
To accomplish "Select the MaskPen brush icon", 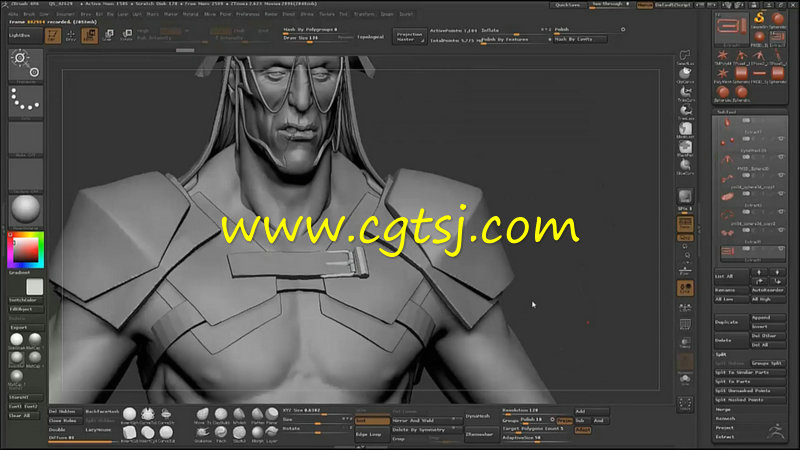I will coord(685,148).
